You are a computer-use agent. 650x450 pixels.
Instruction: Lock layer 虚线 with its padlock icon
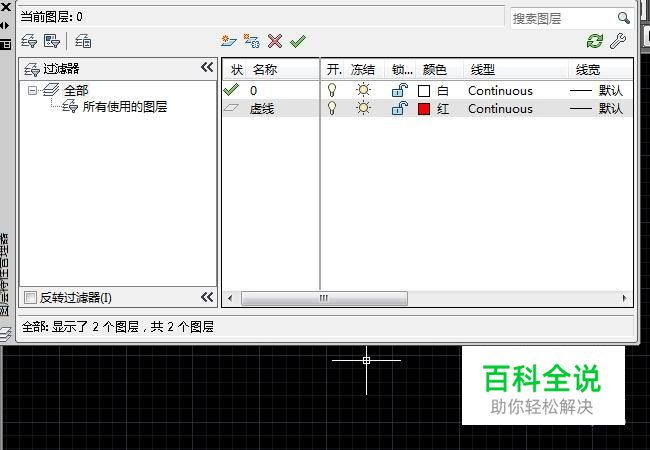400,108
